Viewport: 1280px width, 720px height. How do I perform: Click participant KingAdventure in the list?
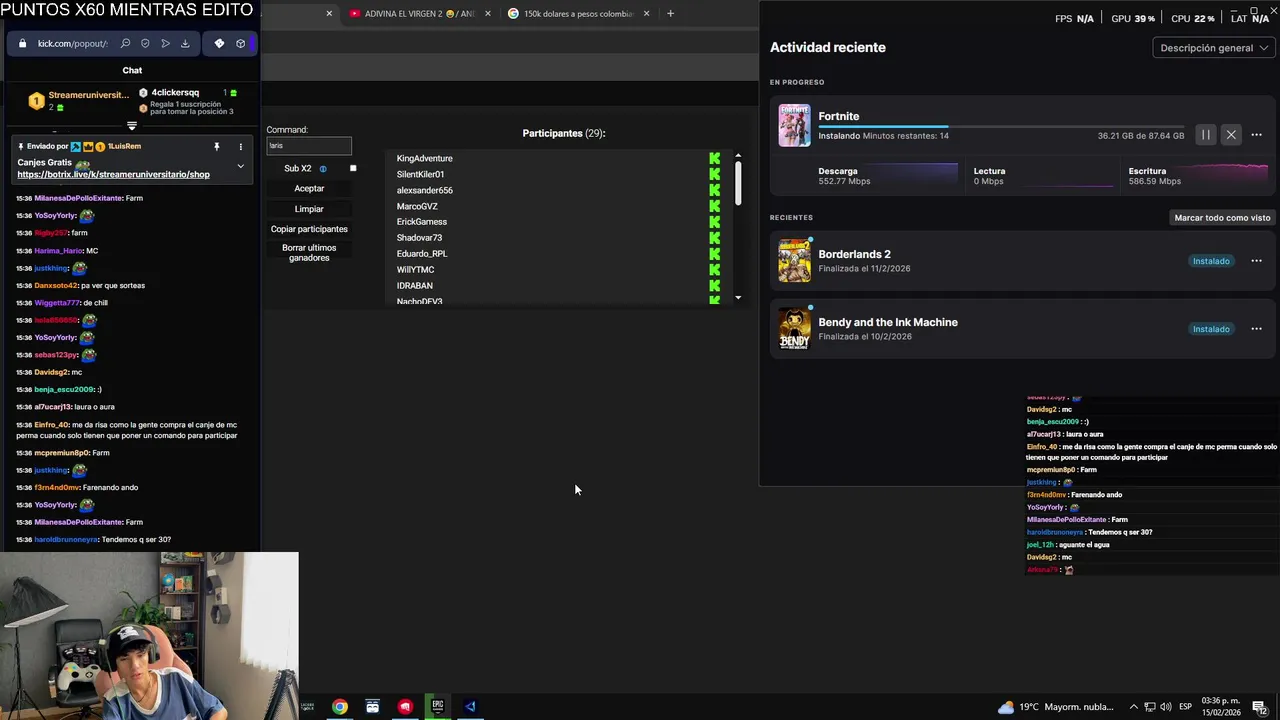point(424,158)
